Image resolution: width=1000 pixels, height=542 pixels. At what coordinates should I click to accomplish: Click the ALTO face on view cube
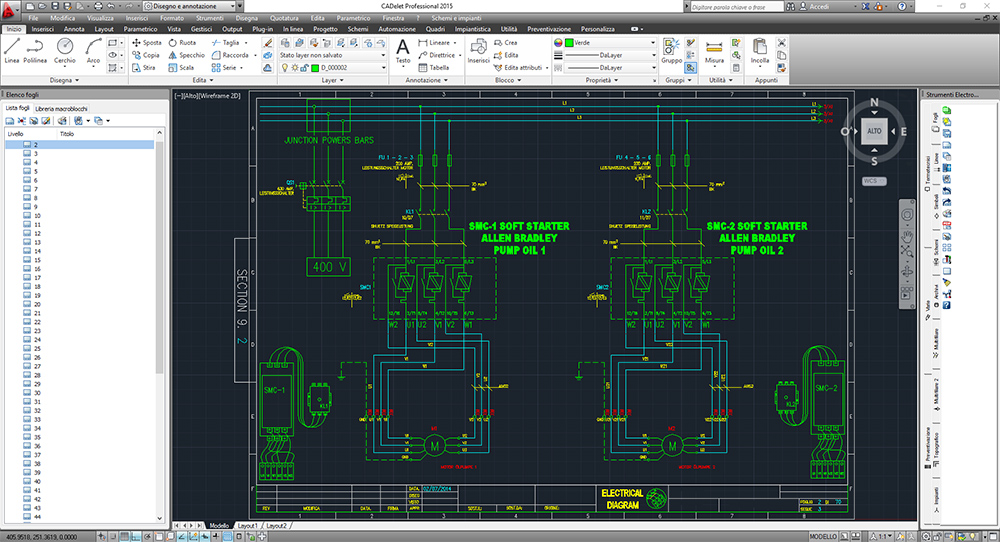coord(874,131)
